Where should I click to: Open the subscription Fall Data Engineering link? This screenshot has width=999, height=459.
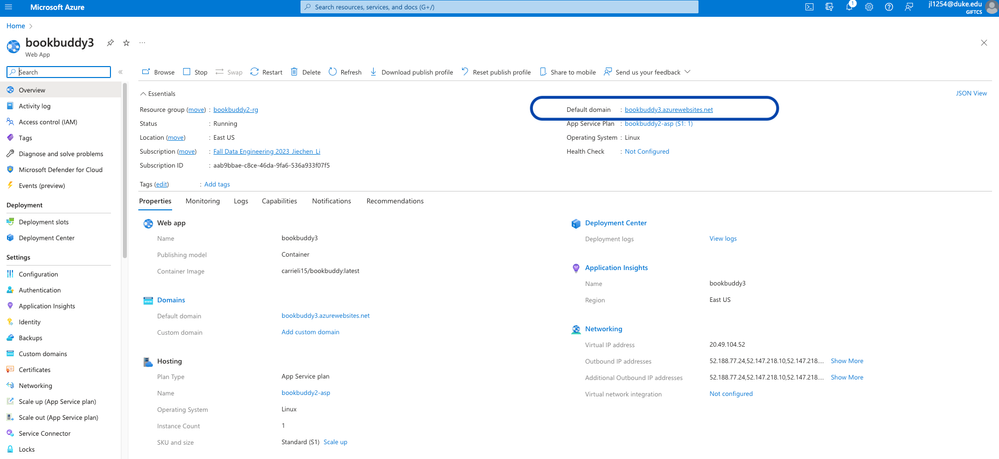pos(267,152)
